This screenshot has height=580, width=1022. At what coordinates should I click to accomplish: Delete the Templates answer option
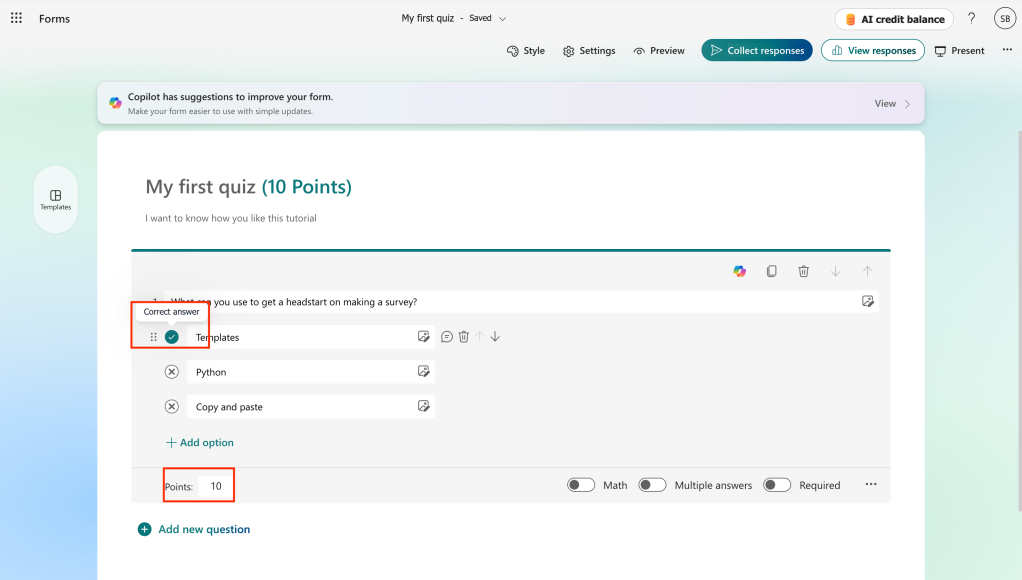463,336
